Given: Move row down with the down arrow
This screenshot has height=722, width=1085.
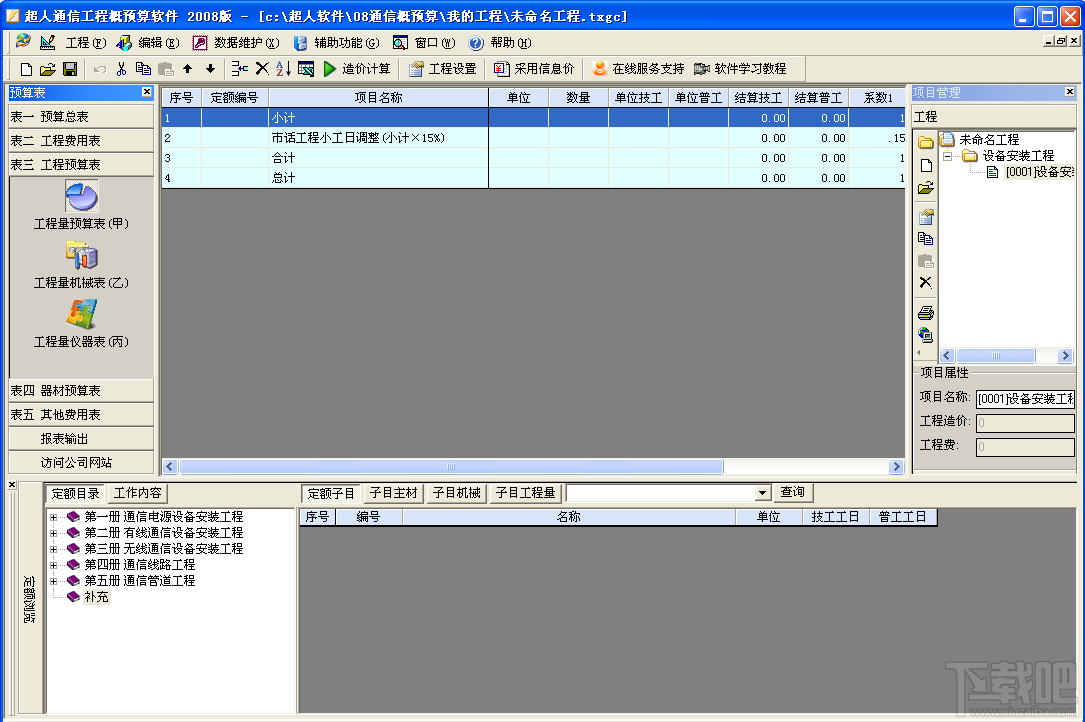Looking at the screenshot, I should coord(210,69).
